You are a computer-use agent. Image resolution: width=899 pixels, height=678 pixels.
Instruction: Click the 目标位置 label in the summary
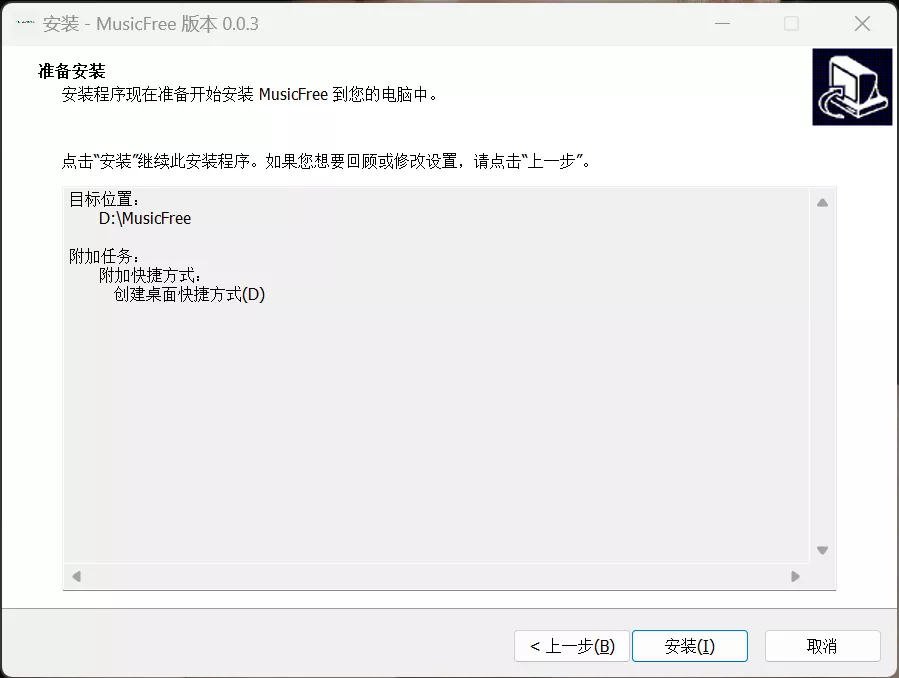click(x=104, y=199)
